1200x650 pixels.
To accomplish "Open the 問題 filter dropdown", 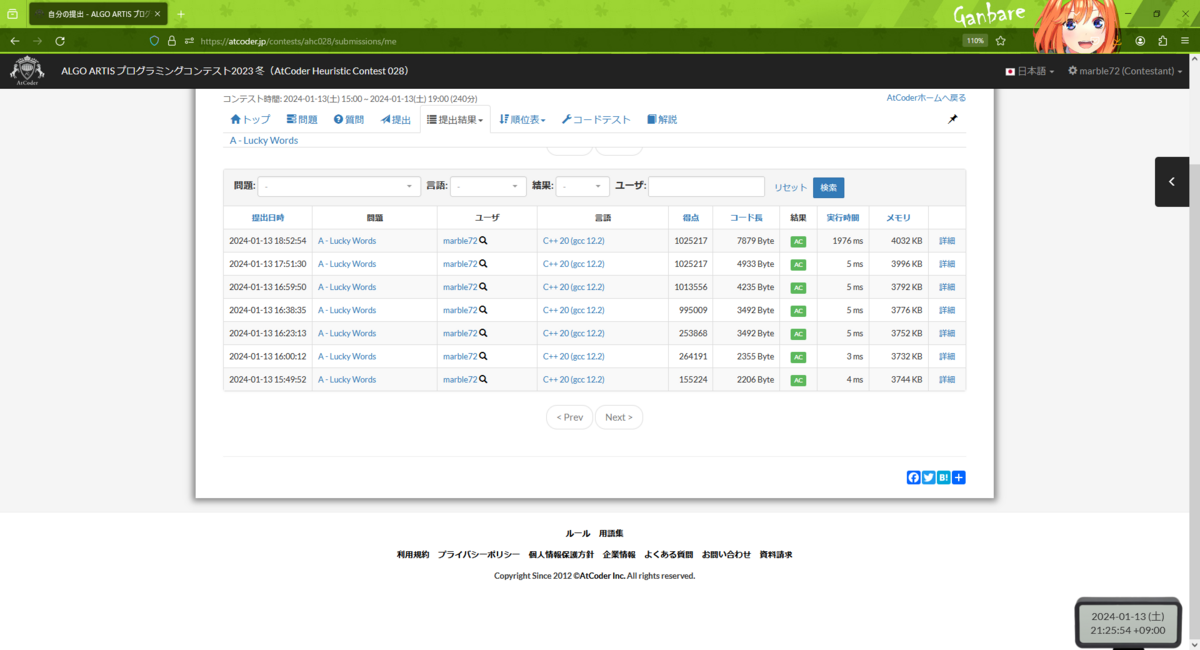I will [340, 187].
